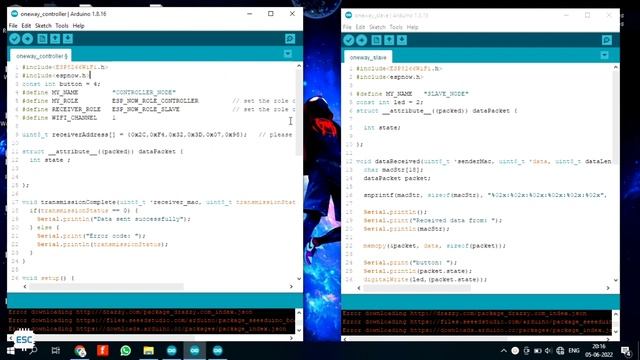Click New sketch icon in oneway_slave window
The image size is (640, 360).
pos(376,40)
